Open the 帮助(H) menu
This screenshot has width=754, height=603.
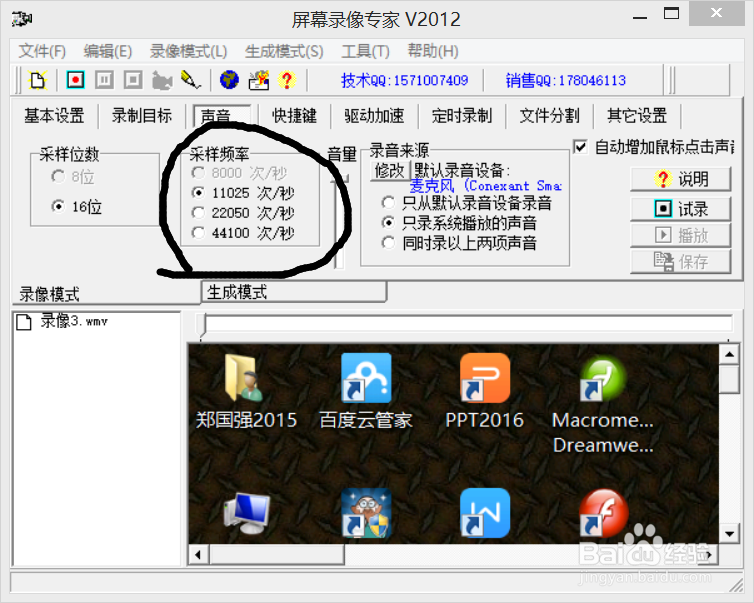click(x=433, y=51)
